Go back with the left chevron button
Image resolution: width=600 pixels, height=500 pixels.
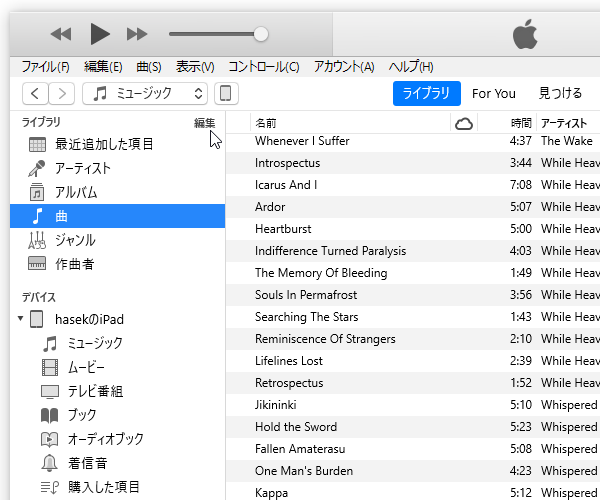click(x=35, y=93)
